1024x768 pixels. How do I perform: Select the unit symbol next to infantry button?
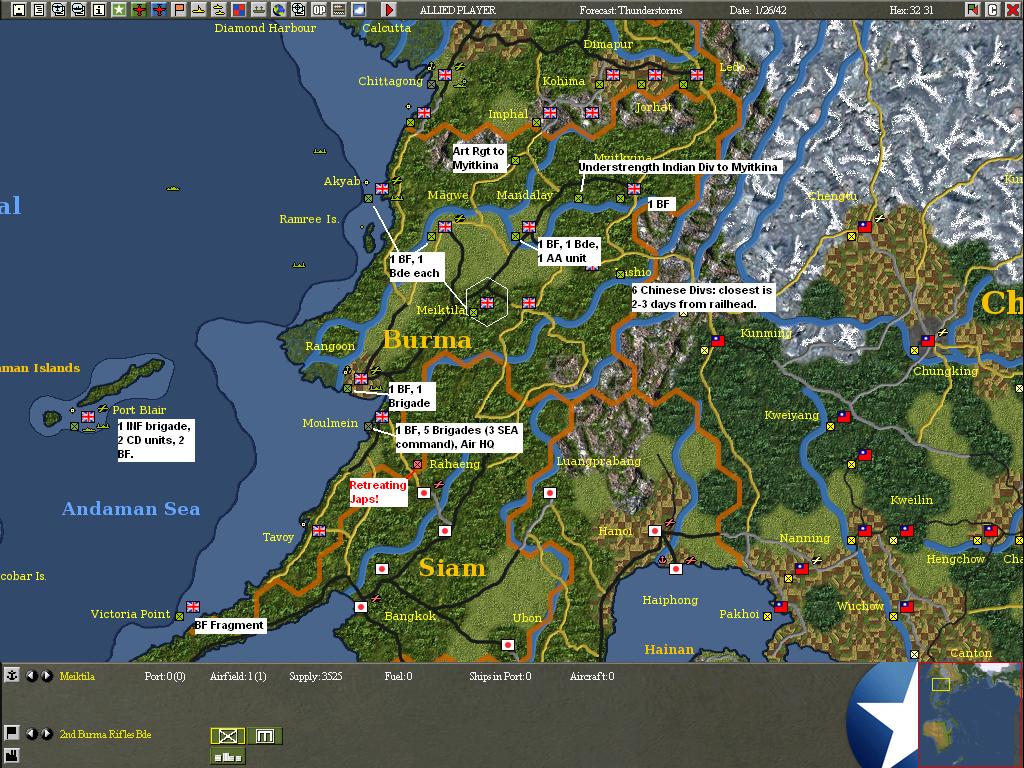[x=264, y=736]
